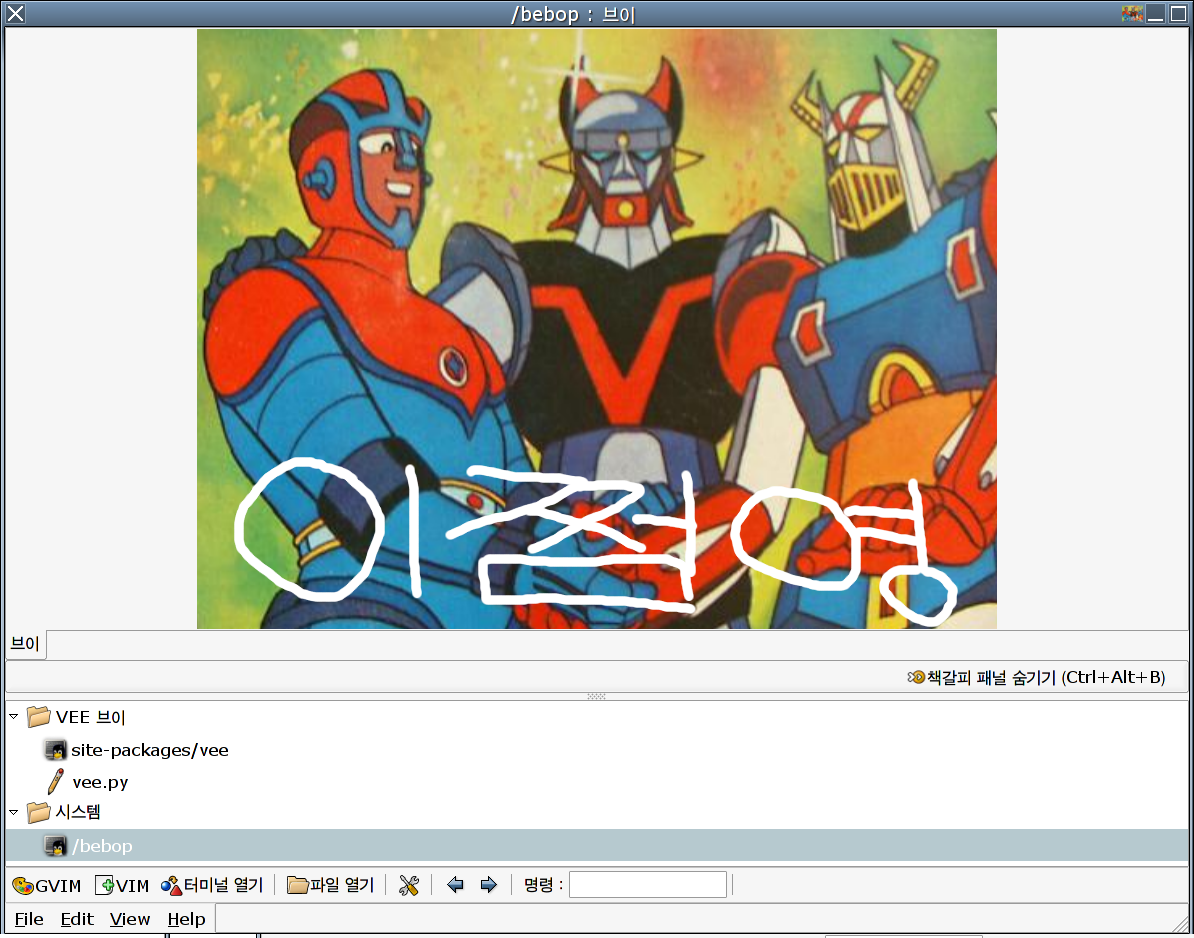Launch VIM from the toolbar
Viewport: 1194px width, 938px height.
click(122, 885)
